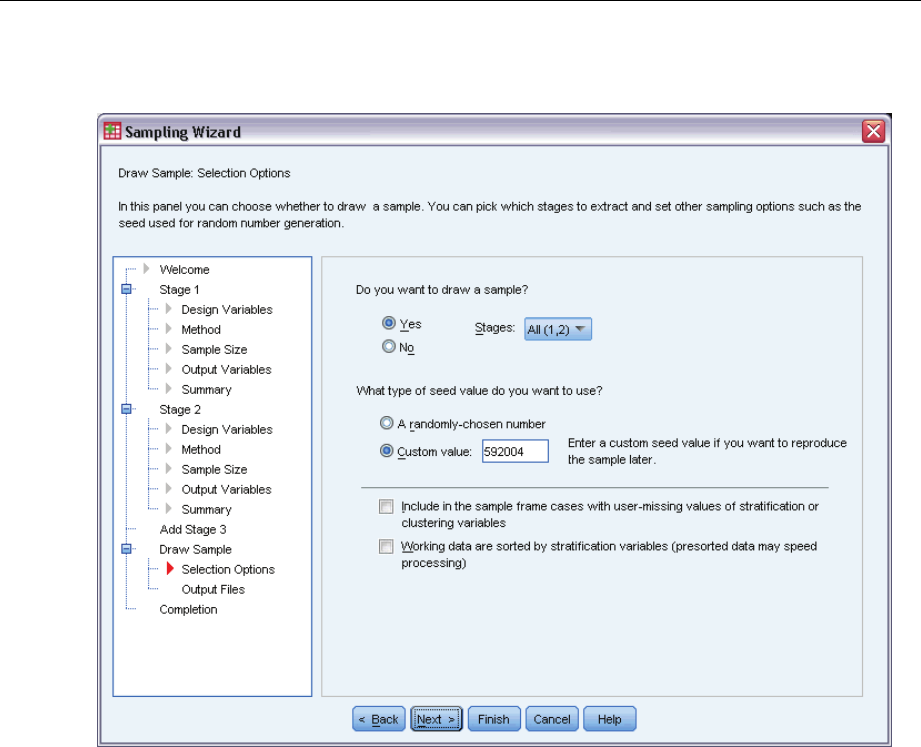Click the red current-step arrow marker

point(170,568)
